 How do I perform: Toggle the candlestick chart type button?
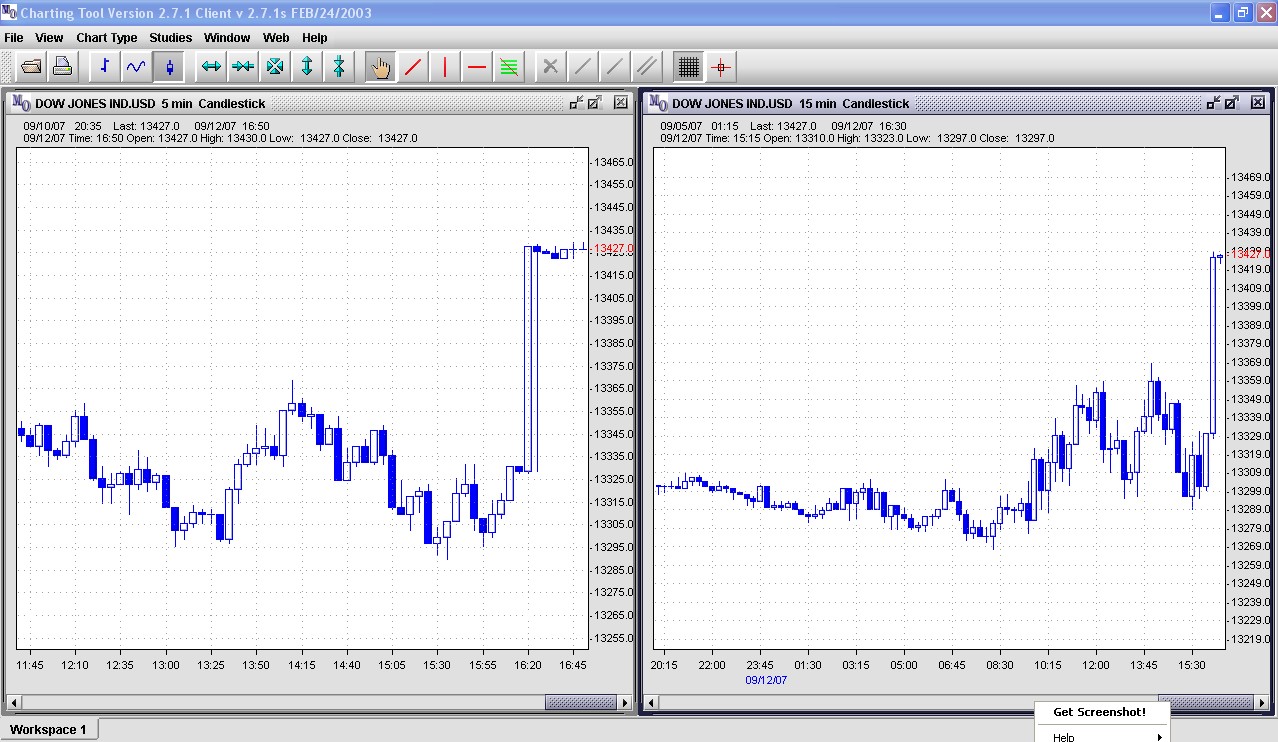pos(169,67)
